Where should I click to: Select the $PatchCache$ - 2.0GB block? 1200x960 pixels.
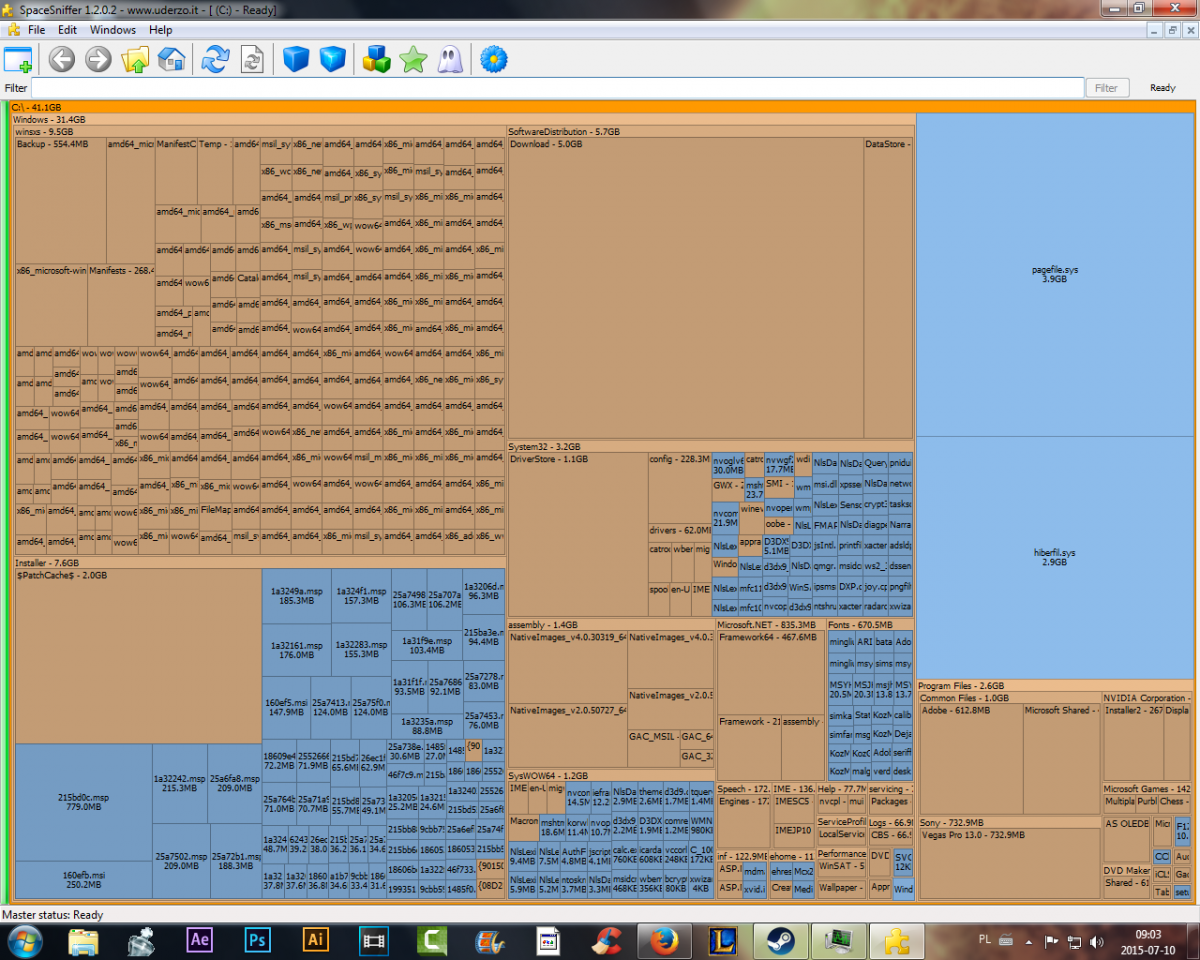pos(138,657)
